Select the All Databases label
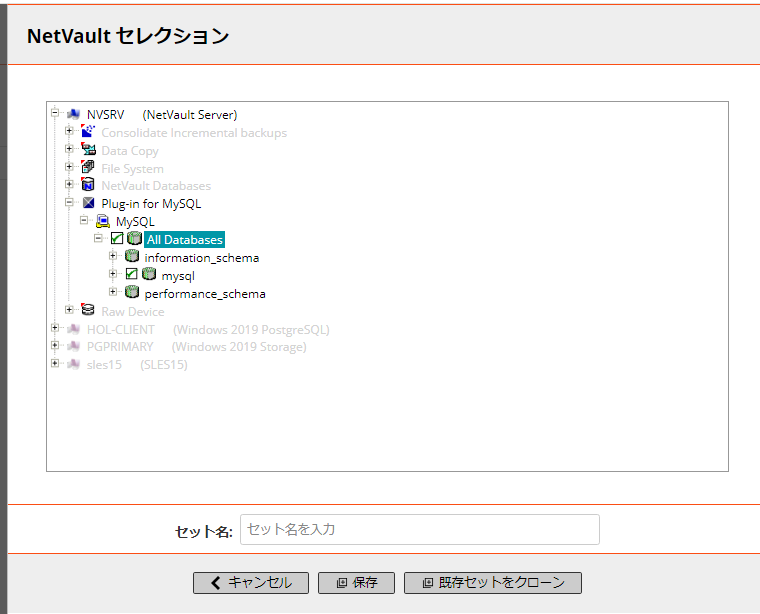 pyautogui.click(x=185, y=239)
